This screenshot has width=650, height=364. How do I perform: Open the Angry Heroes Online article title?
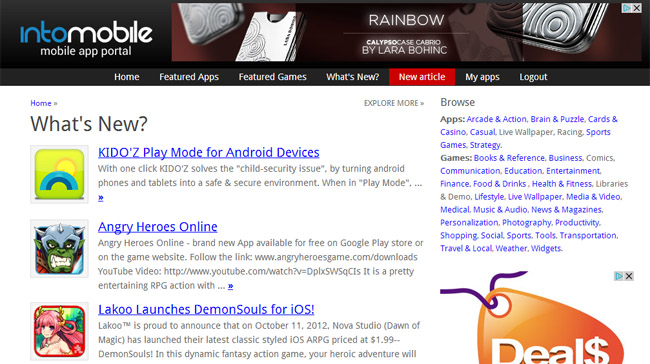coord(158,227)
